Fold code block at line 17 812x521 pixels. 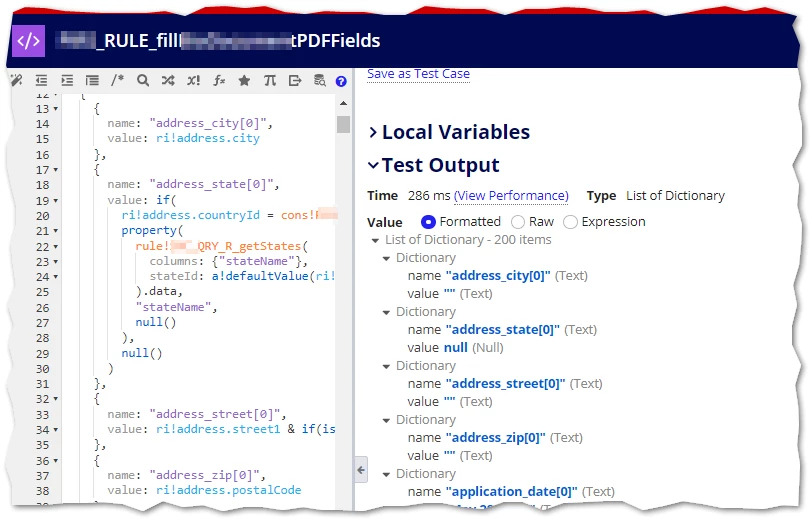55,170
